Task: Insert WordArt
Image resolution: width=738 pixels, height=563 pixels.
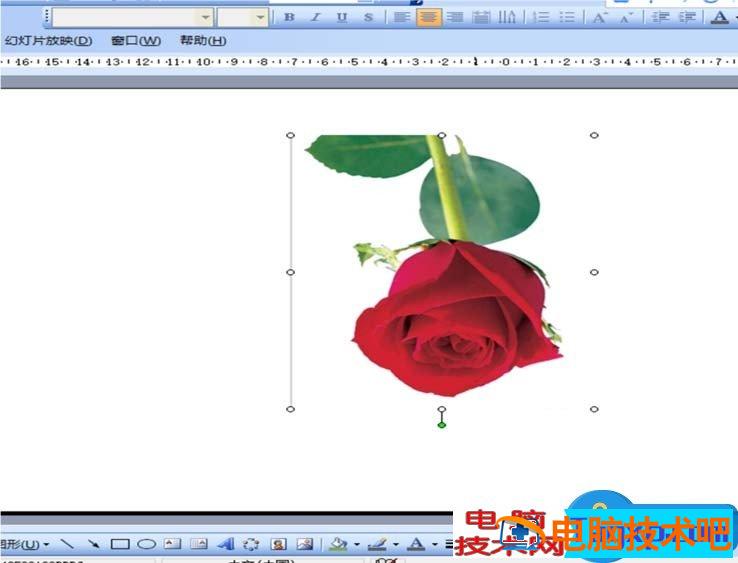Action: (x=225, y=545)
